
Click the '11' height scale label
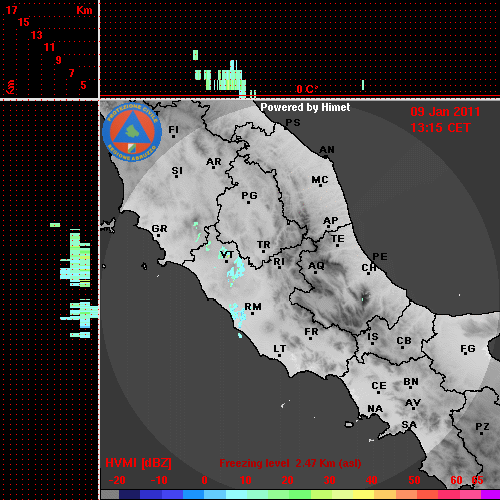49,47
